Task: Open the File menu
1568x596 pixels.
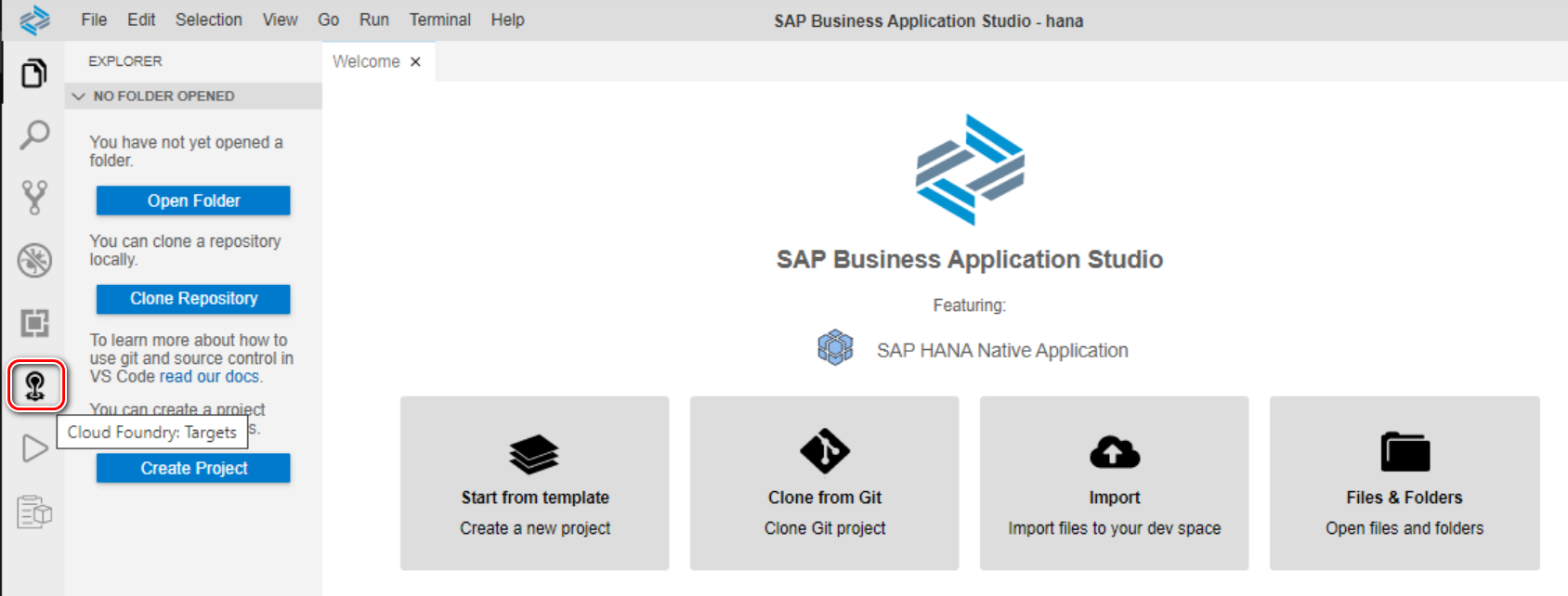Action: (x=94, y=19)
